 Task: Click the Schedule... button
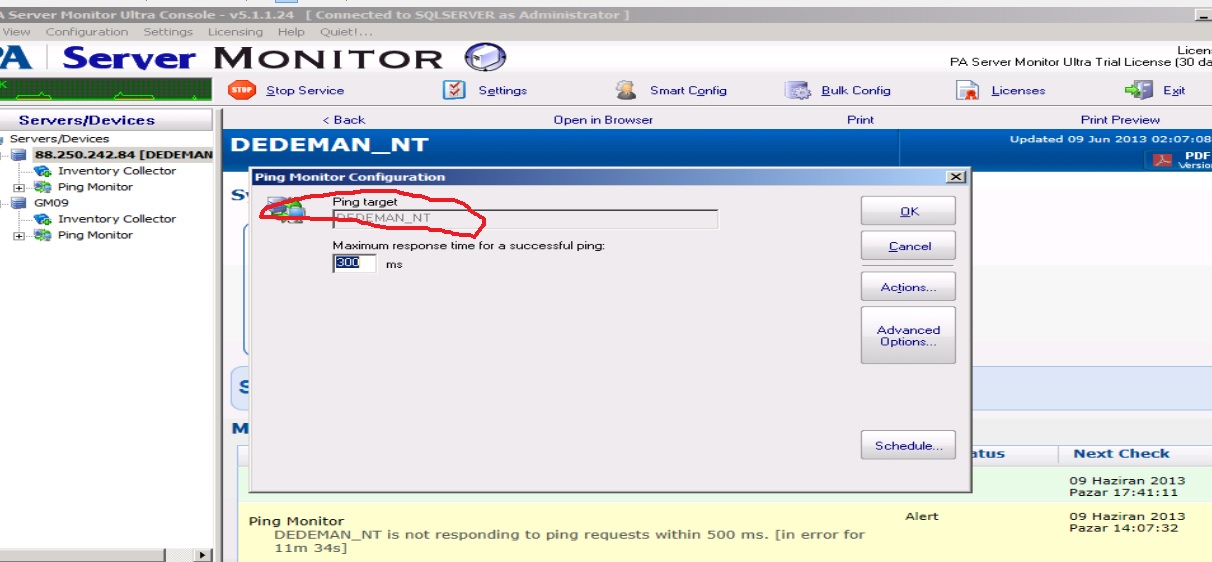908,445
